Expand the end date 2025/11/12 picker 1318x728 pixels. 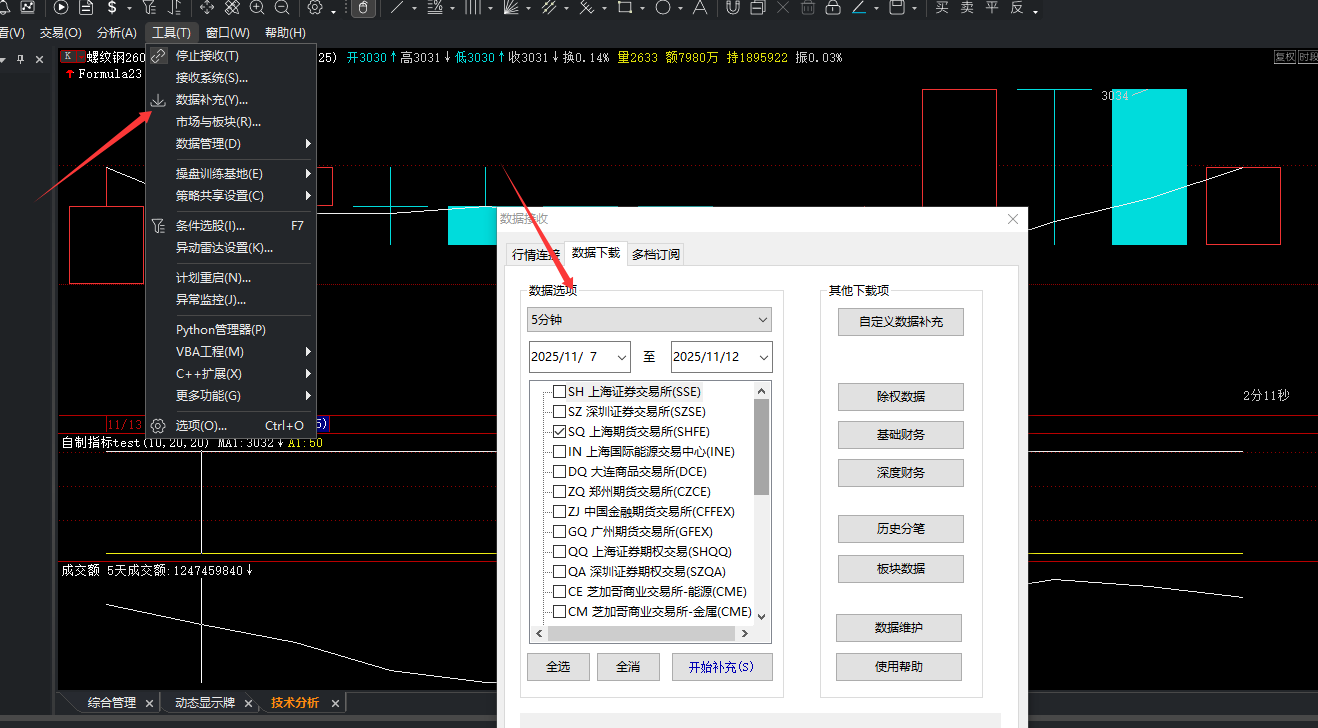click(763, 357)
